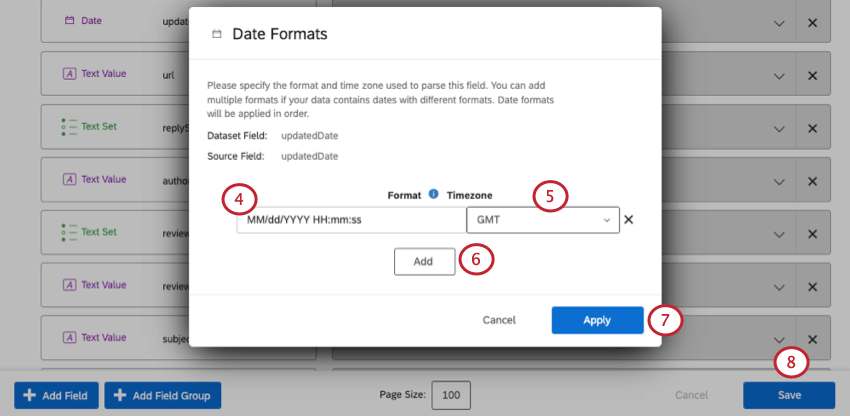Click the Format info icon
This screenshot has height=416, width=850.
(x=433, y=194)
